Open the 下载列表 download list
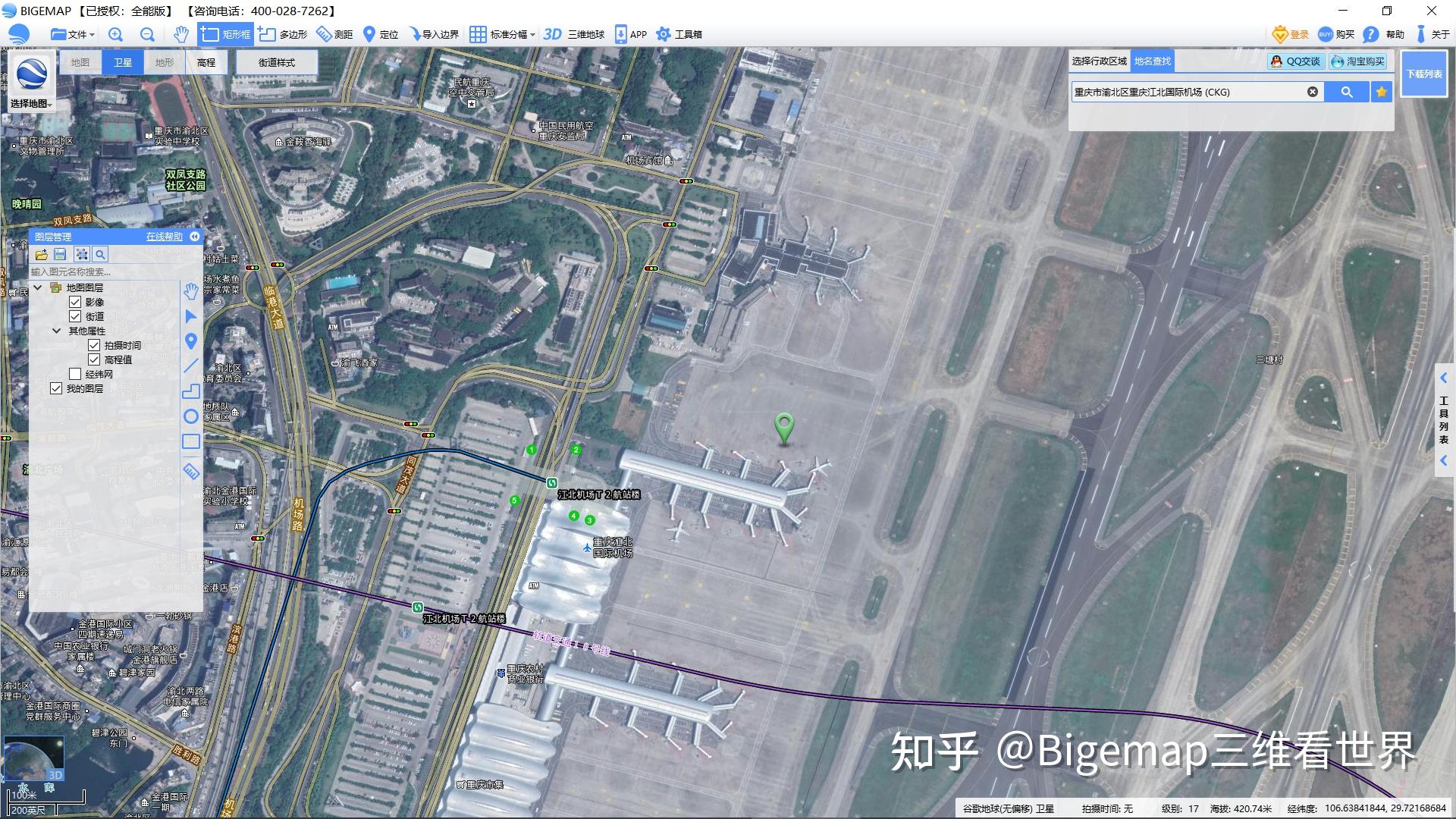Screen dimensions: 1456x819 click(1424, 74)
